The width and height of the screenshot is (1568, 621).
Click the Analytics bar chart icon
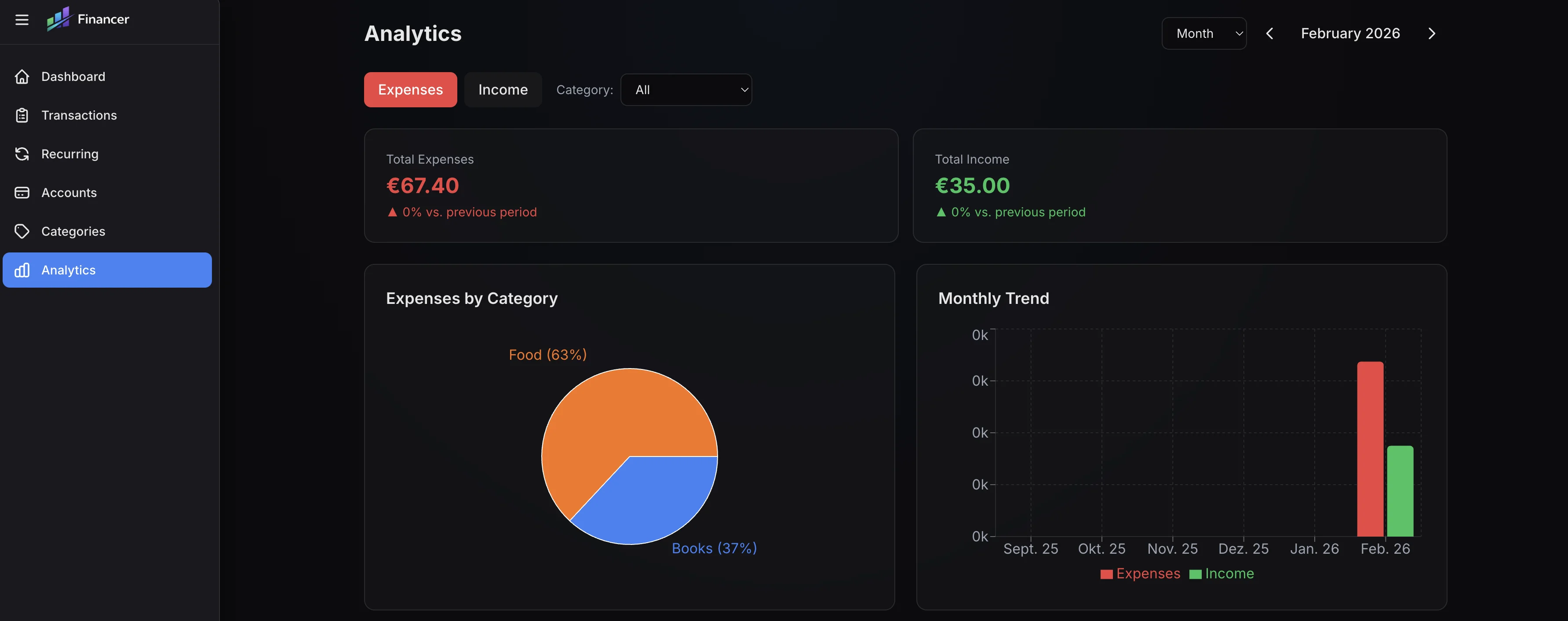coord(22,270)
